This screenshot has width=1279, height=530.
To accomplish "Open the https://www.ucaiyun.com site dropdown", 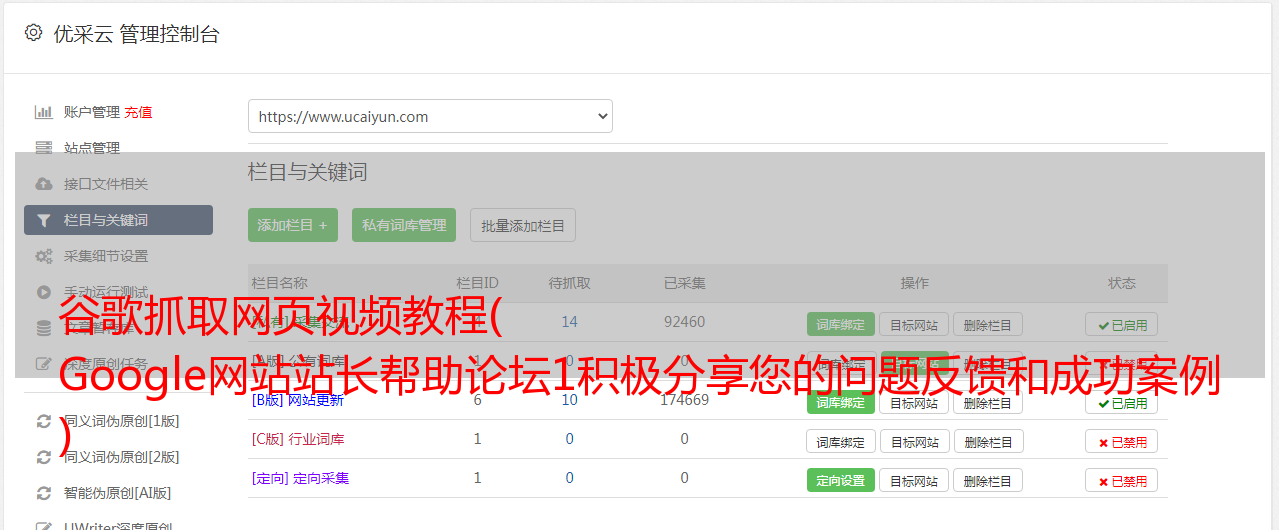I will point(430,116).
